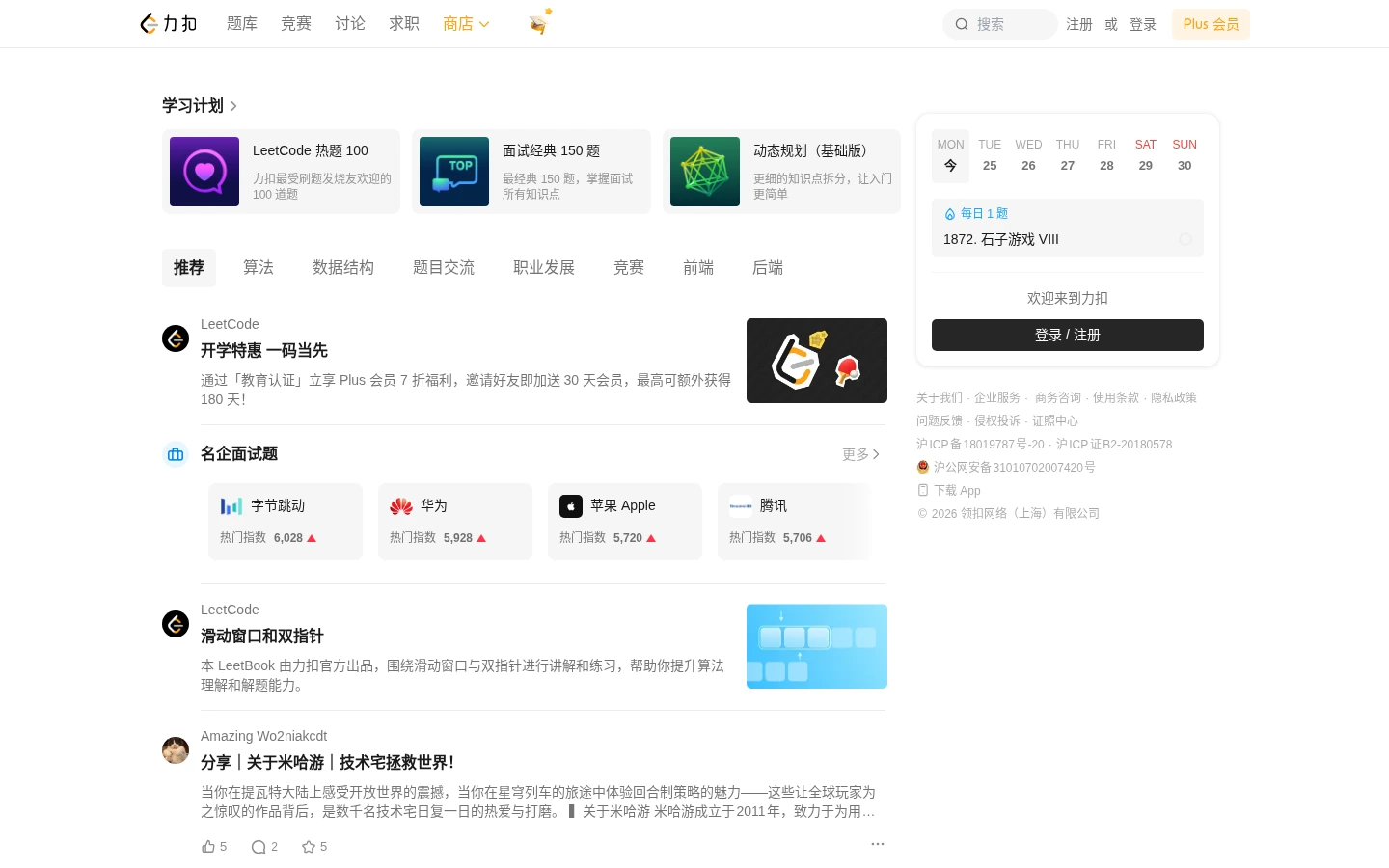Viewport: 1389px width, 868px height.
Task: Switch to the 数据结构 tab
Action: pyautogui.click(x=343, y=268)
